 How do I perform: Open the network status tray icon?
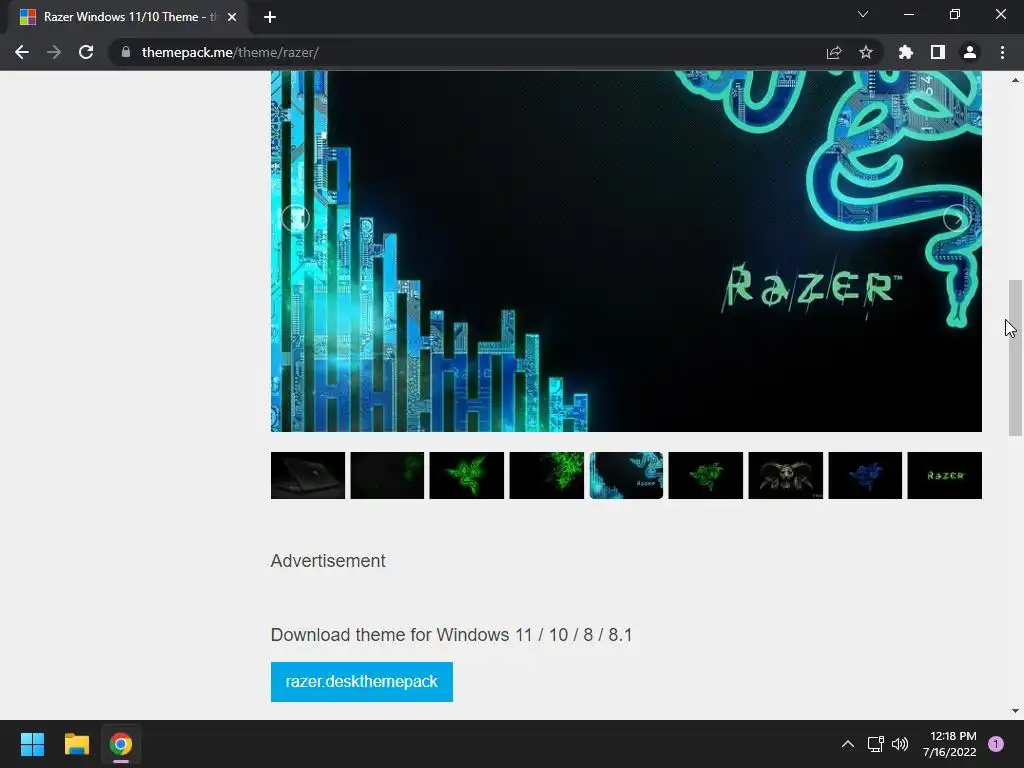point(875,744)
